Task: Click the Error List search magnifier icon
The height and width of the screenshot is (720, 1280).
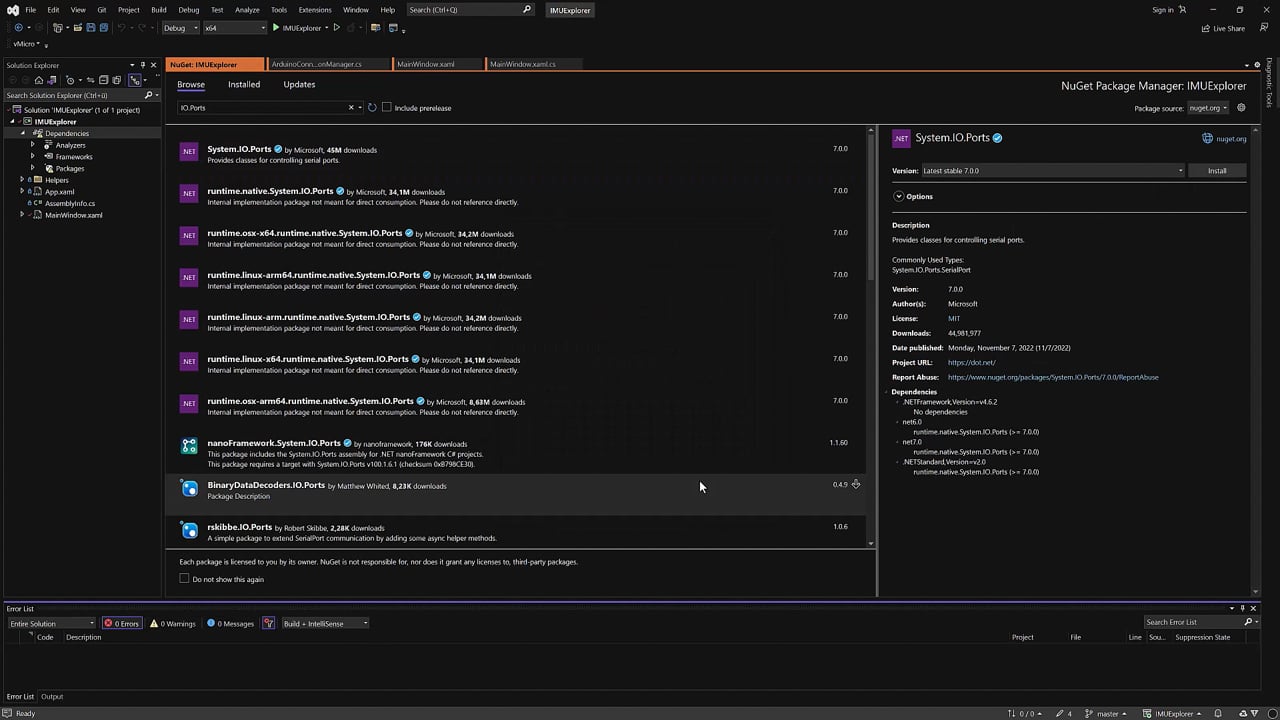Action: click(x=1248, y=622)
